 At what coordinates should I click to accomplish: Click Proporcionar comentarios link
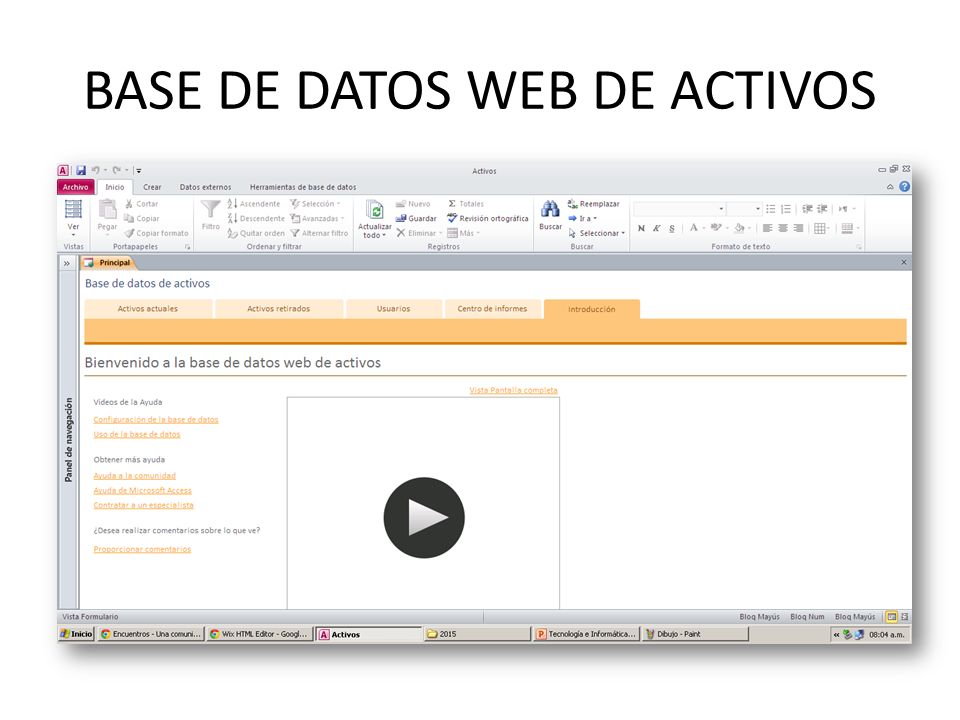(142, 549)
